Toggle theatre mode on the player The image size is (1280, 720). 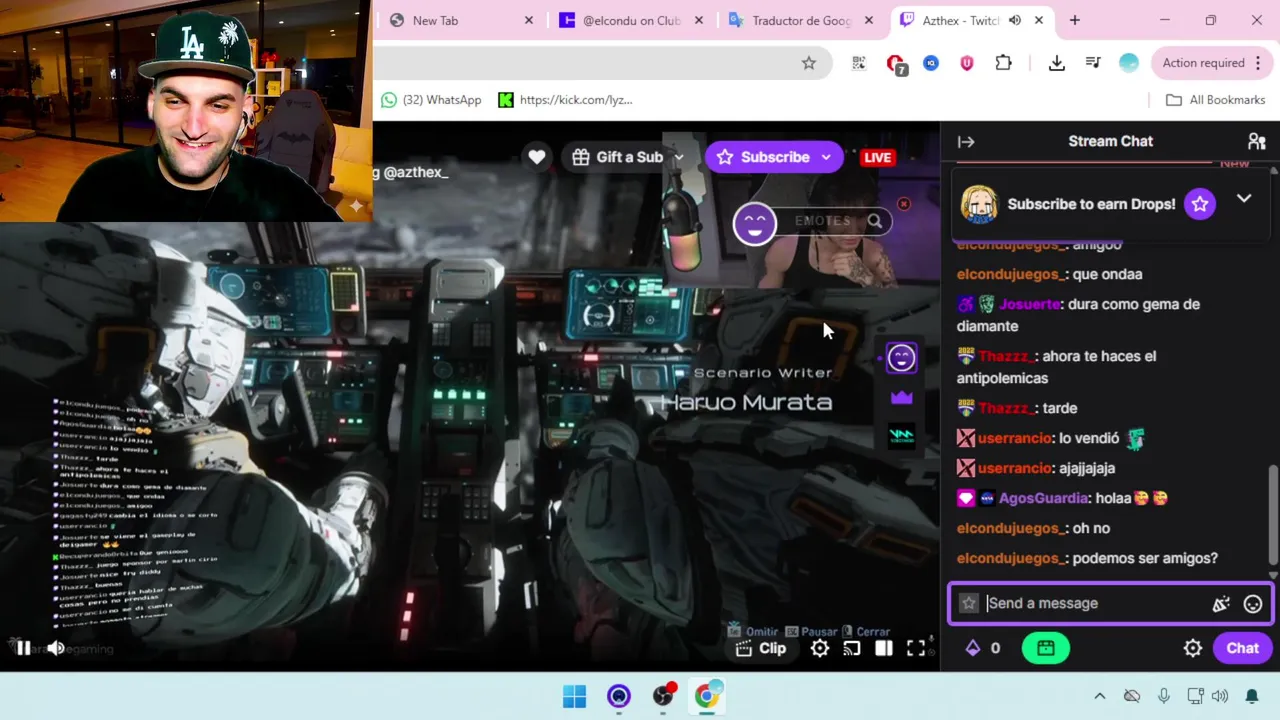(x=884, y=648)
